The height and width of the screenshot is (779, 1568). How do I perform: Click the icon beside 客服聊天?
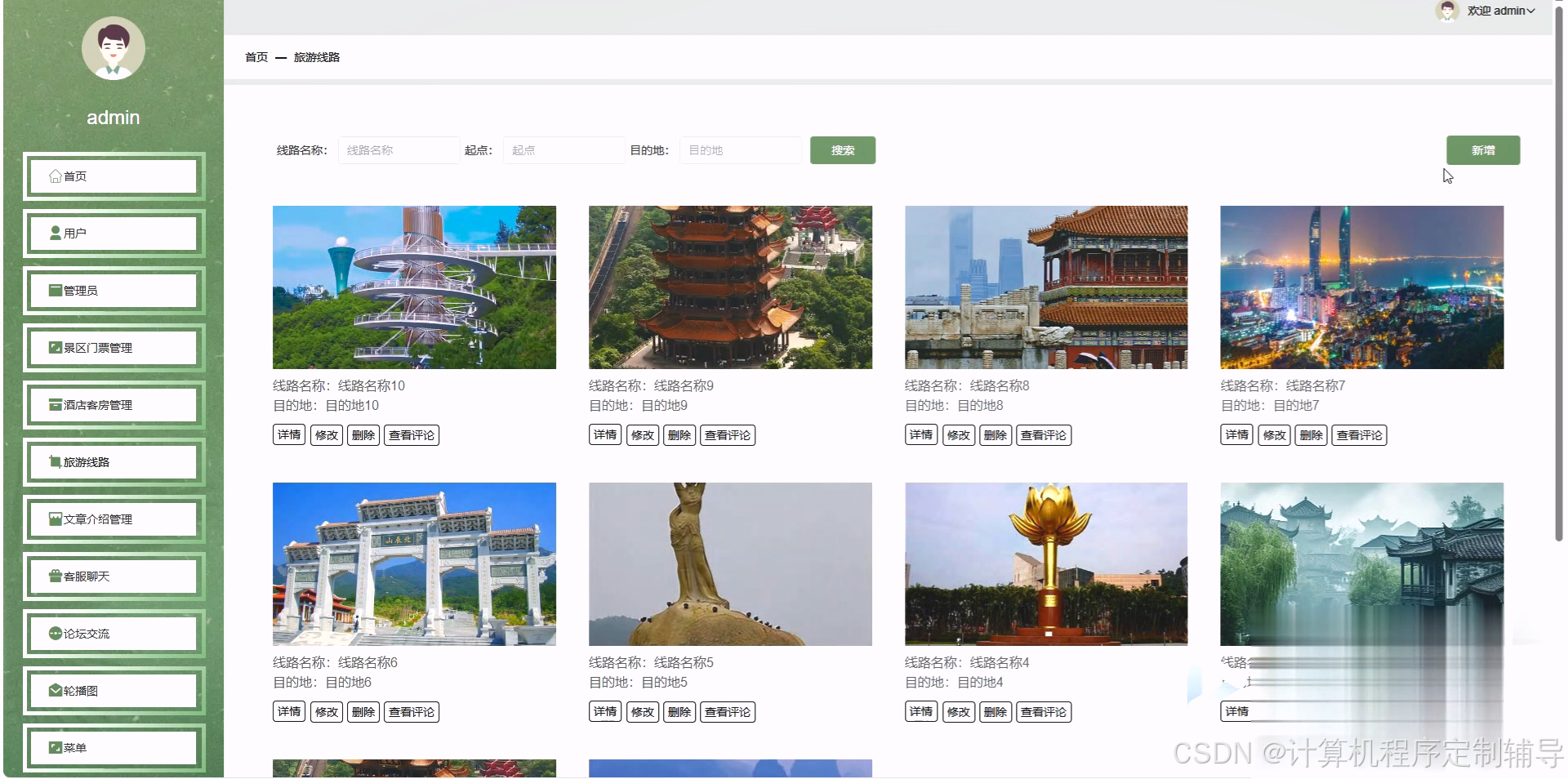pos(56,576)
